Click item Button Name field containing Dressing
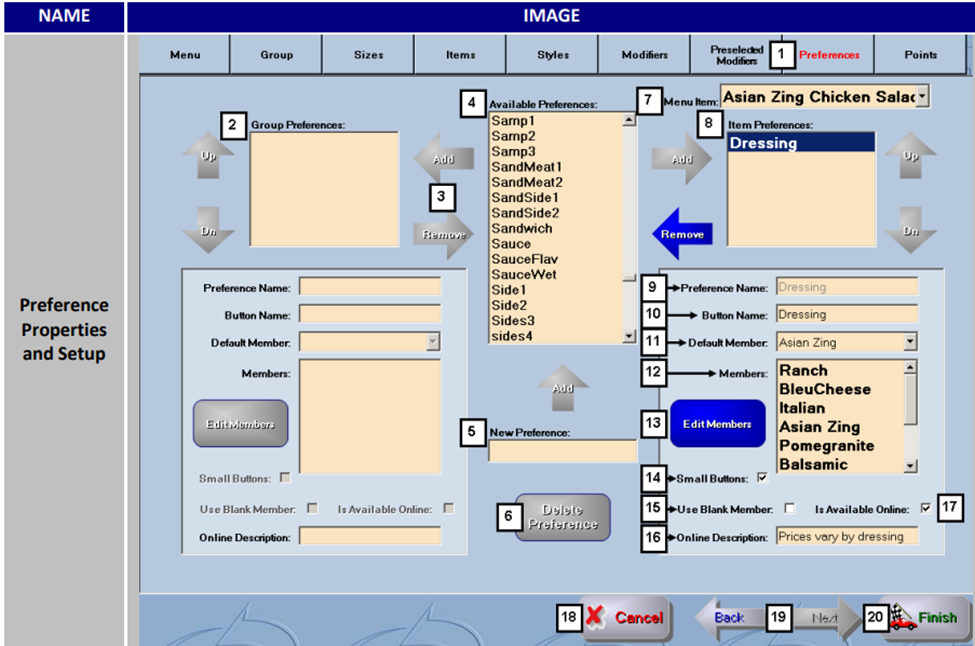 pos(847,314)
